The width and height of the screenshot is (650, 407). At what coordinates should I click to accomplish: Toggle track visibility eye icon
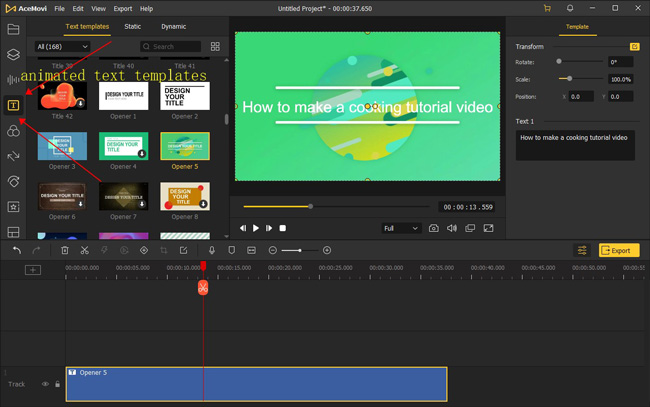45,384
